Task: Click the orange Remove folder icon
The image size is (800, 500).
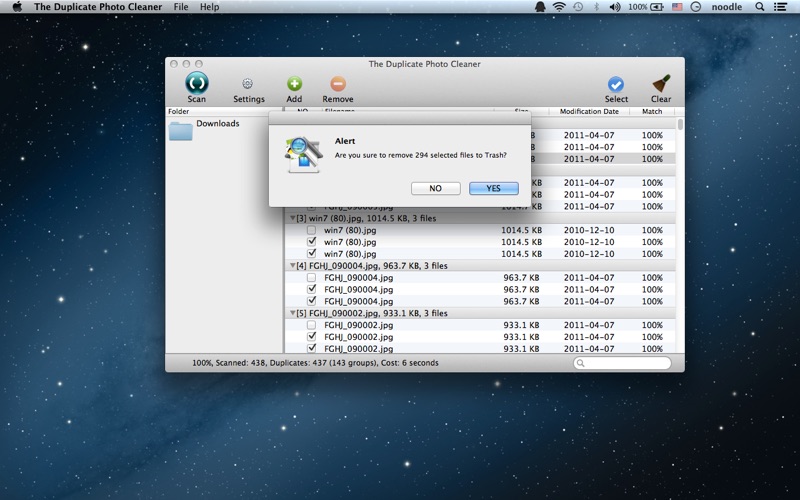Action: [x=338, y=84]
